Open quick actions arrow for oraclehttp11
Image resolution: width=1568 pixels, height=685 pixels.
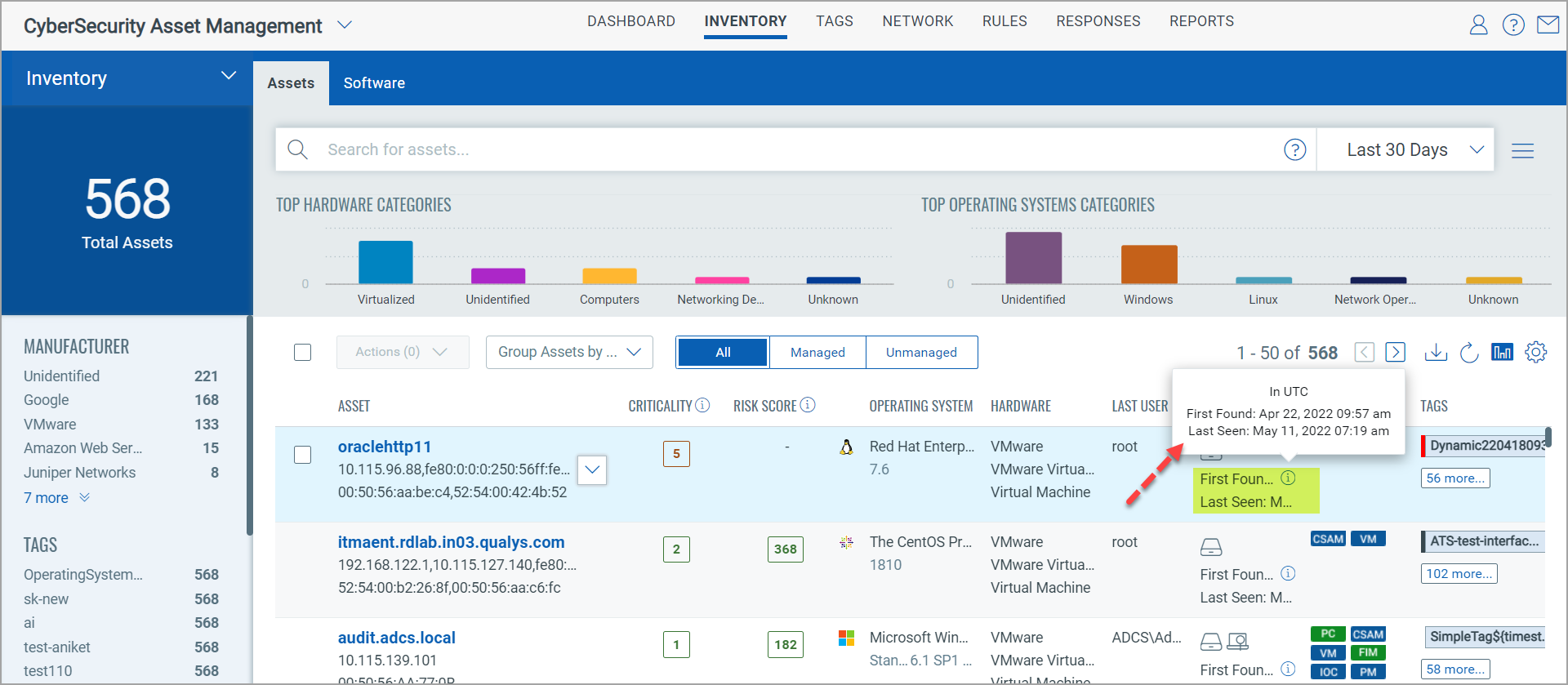pyautogui.click(x=592, y=469)
